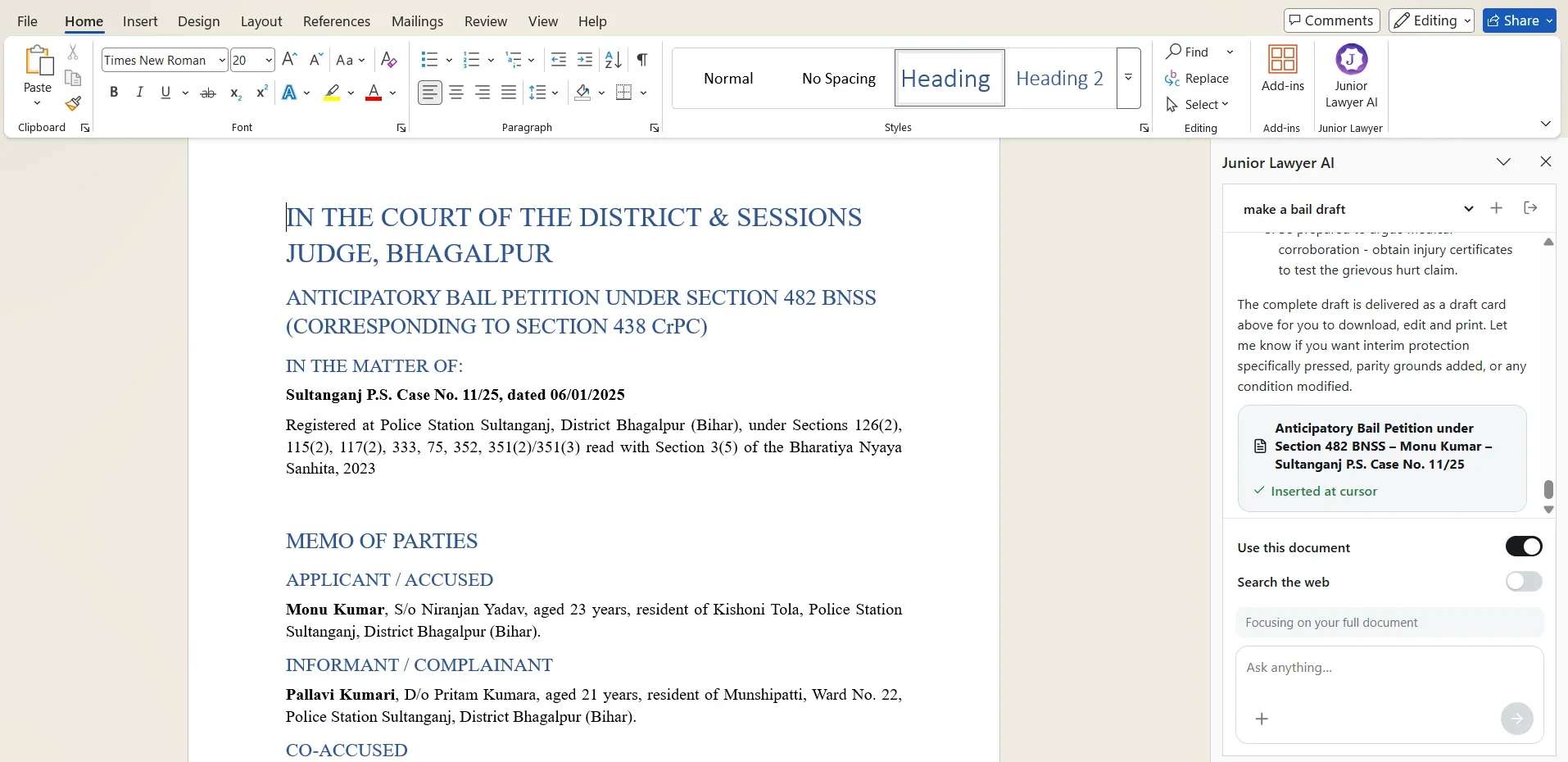Open Junior Lawyer pane options chevron
This screenshot has width=1568, height=762.
1503,162
